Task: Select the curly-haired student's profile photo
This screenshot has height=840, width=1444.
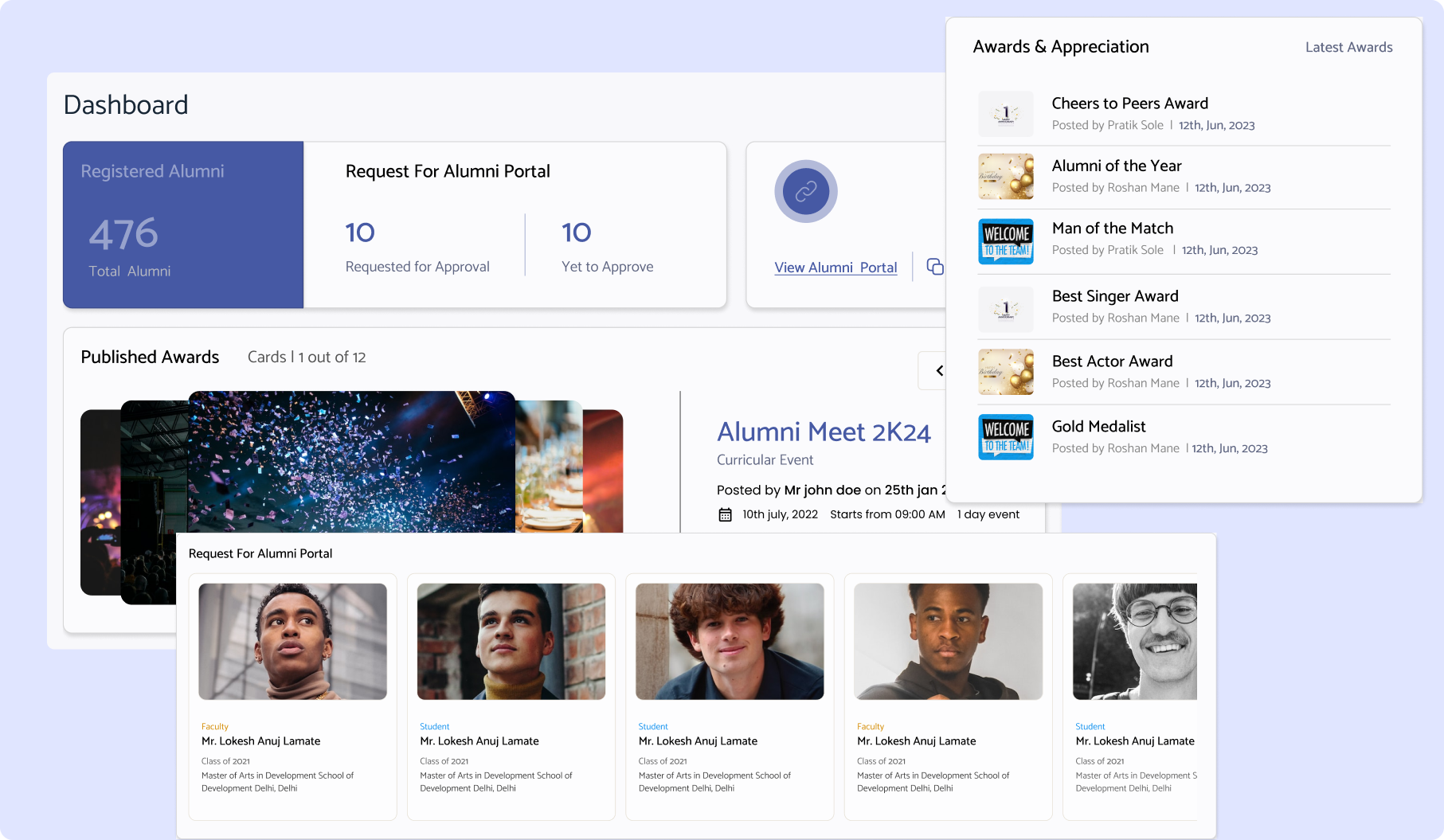Action: click(x=730, y=642)
